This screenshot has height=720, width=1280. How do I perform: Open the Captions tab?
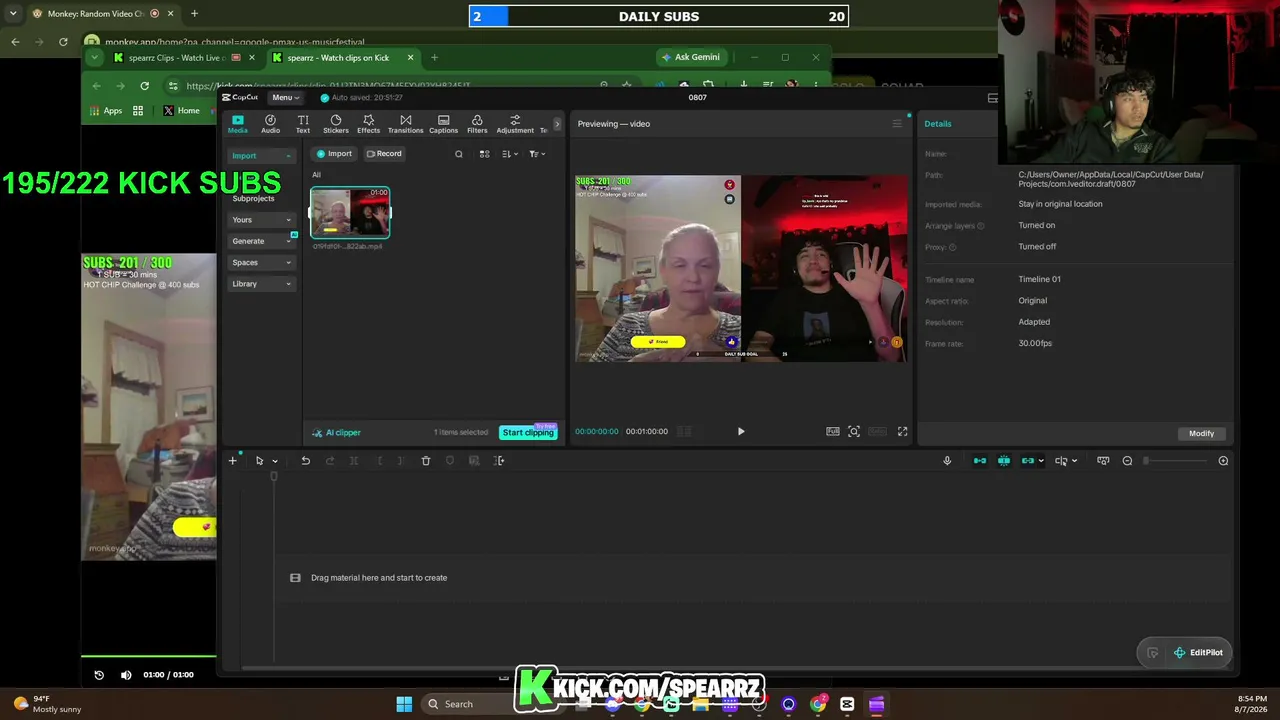click(x=443, y=124)
